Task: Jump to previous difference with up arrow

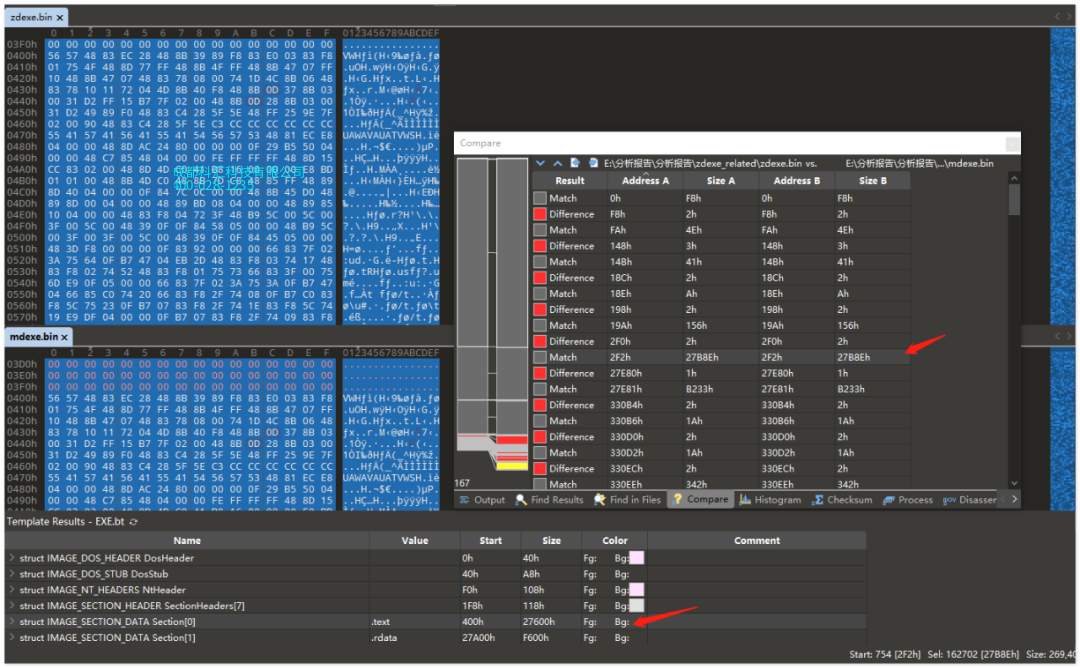Action: click(x=557, y=163)
